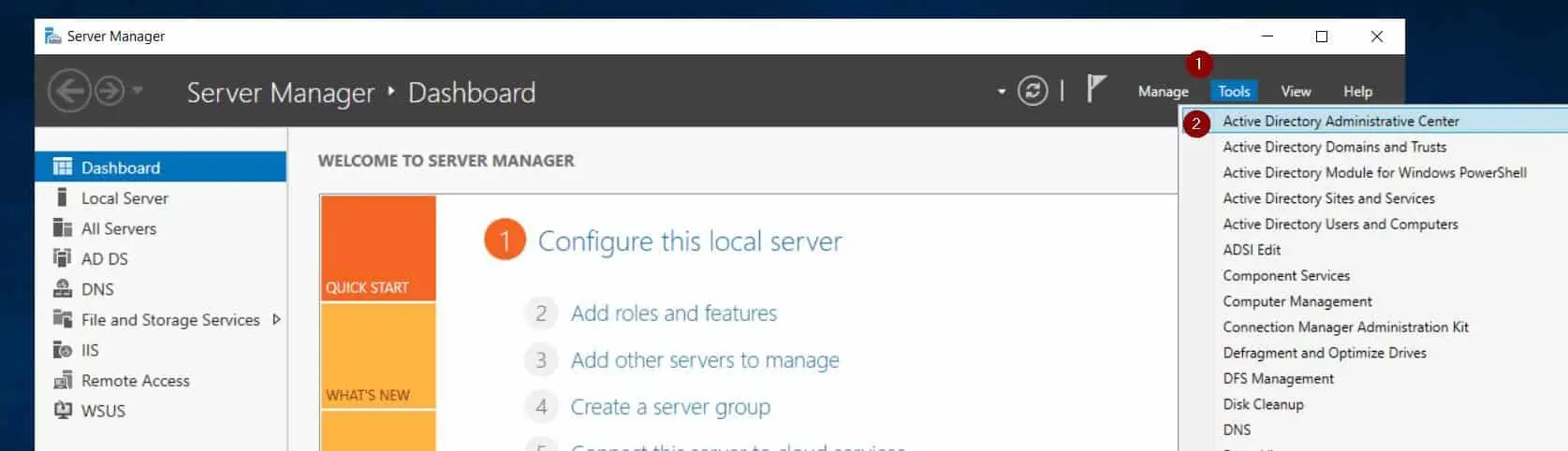The height and width of the screenshot is (451, 1568).
Task: Click the refresh icon in header
Action: [1033, 91]
